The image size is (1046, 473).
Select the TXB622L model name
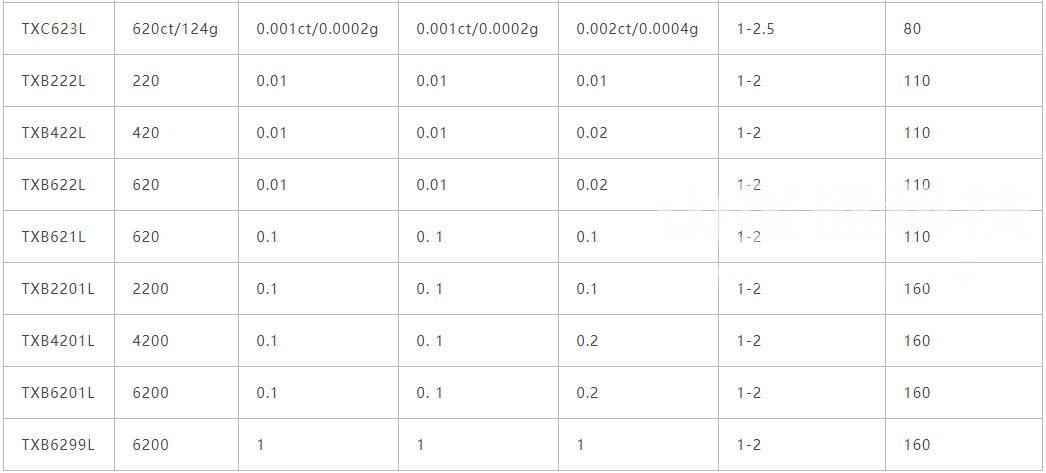(x=54, y=185)
